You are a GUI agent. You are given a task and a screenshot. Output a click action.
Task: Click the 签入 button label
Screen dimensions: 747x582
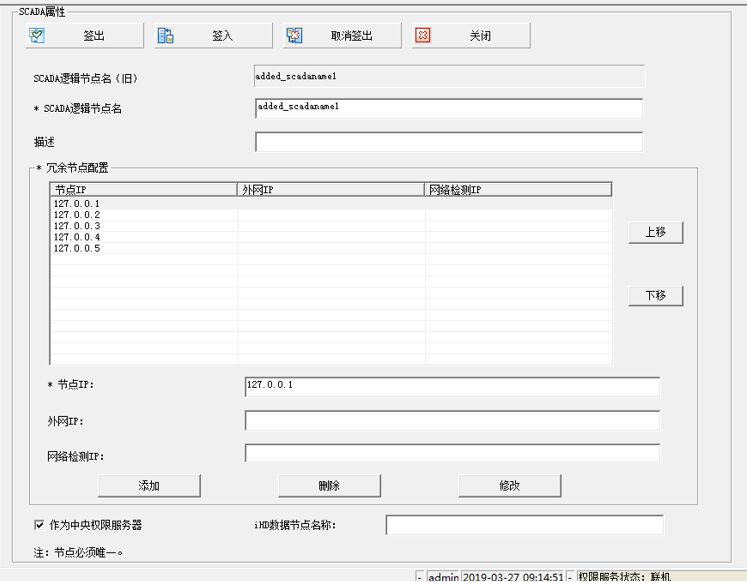[222, 36]
